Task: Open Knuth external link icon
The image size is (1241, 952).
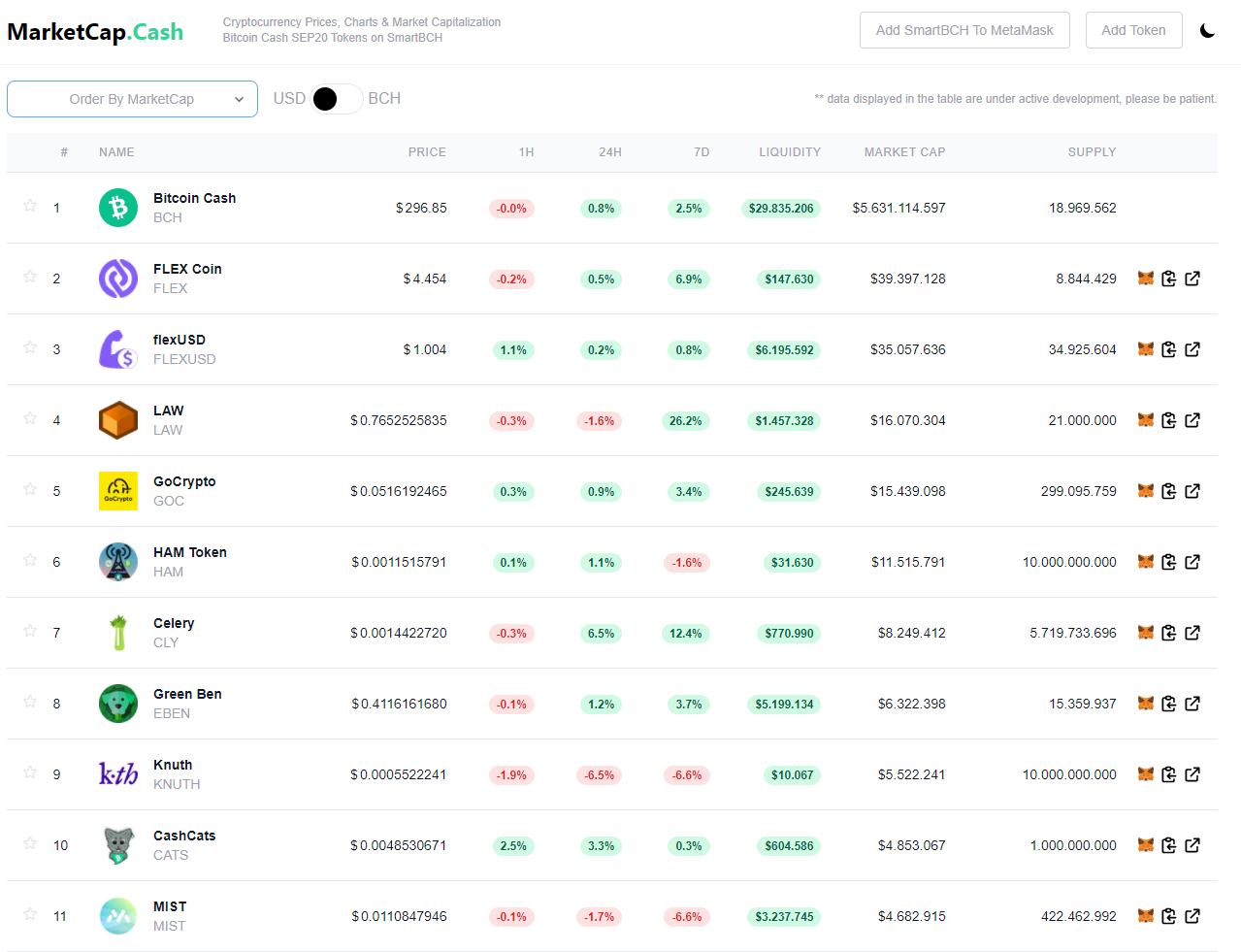Action: click(1192, 774)
